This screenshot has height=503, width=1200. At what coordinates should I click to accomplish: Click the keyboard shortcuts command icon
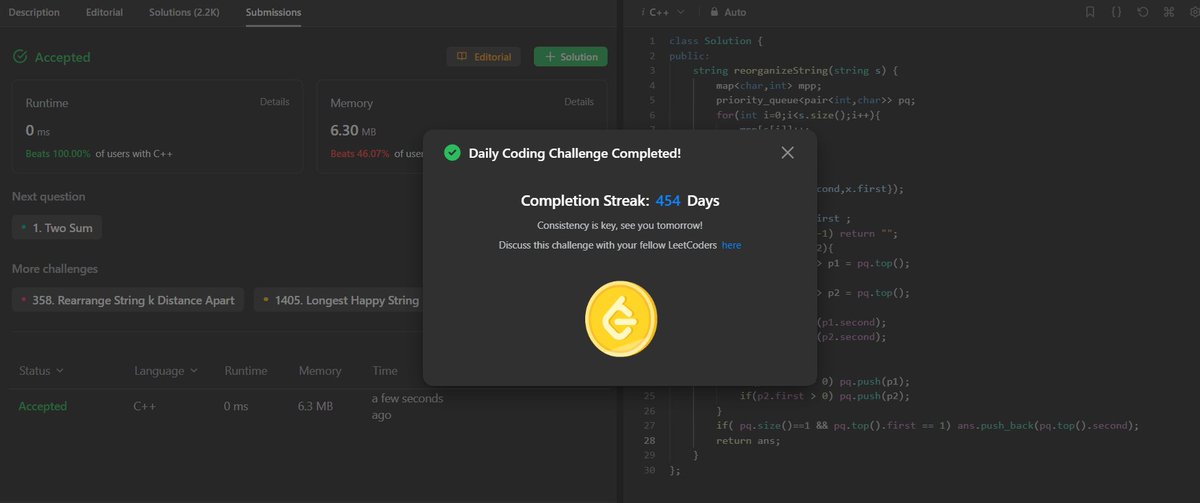click(1168, 12)
